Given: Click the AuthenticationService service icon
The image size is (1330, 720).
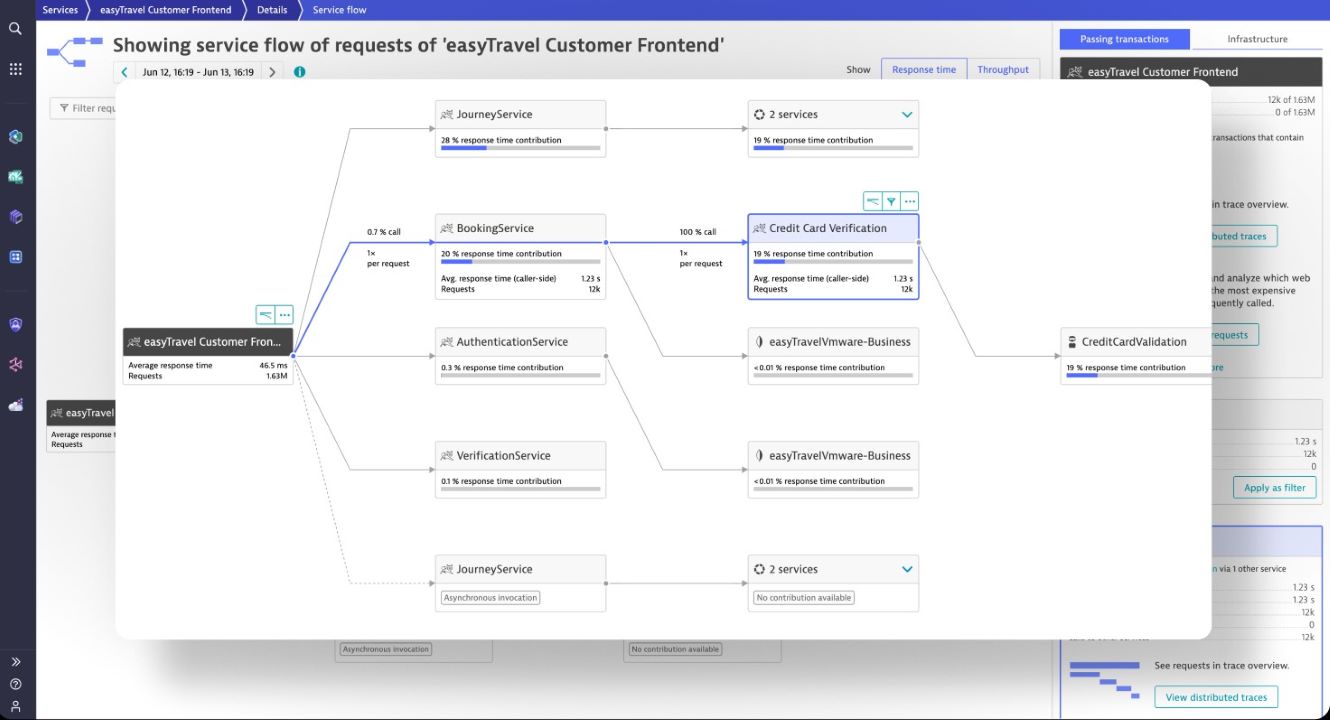Looking at the screenshot, I should pos(447,342).
